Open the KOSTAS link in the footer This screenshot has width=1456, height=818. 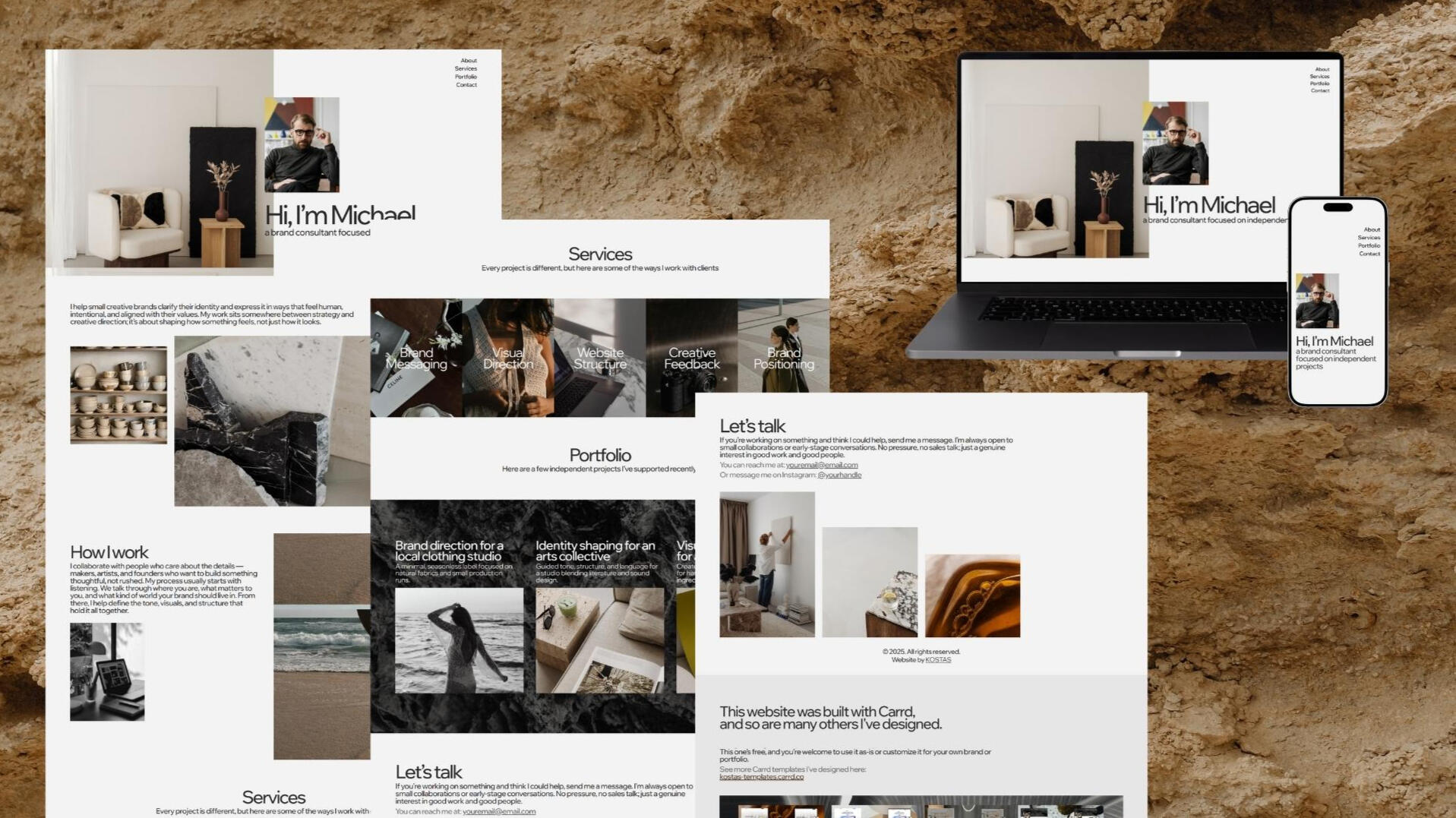[939, 659]
